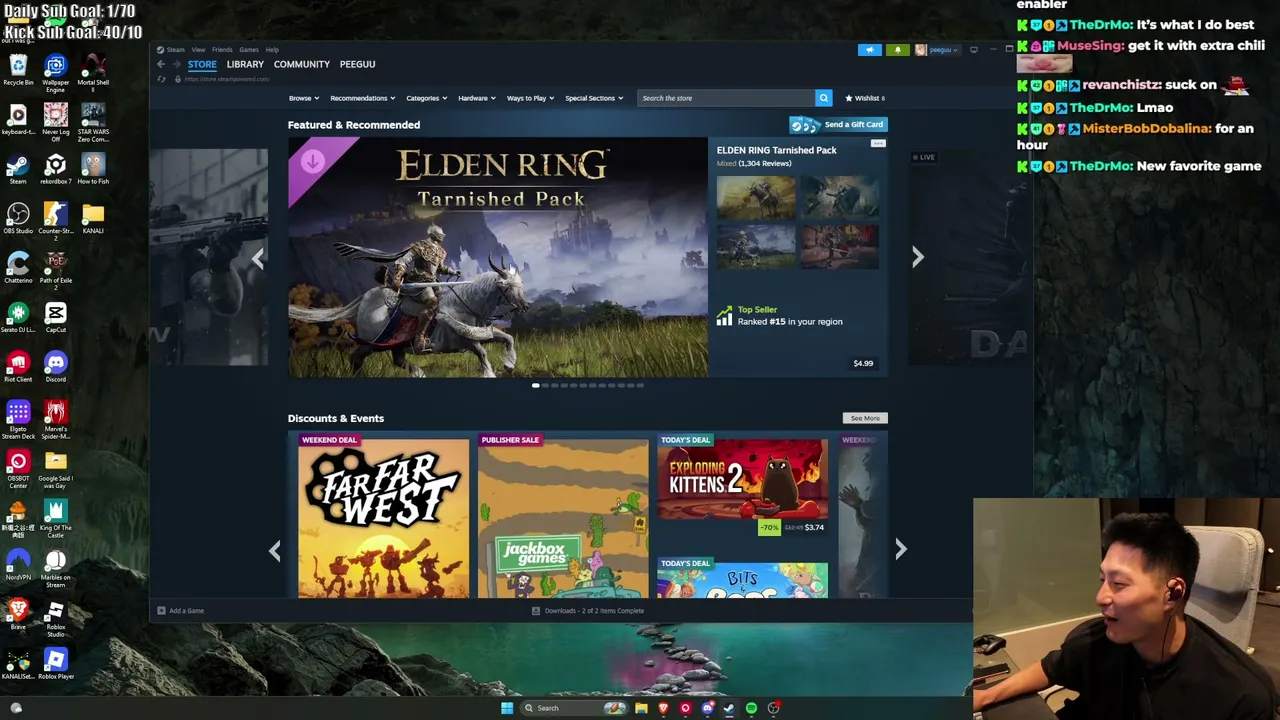This screenshot has height=720, width=1280.
Task: Click the first featured carousel dot
Action: click(x=536, y=385)
